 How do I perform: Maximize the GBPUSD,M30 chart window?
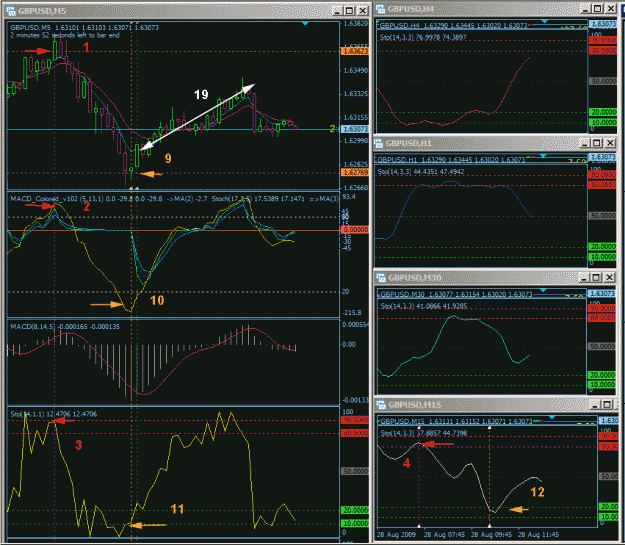click(x=596, y=277)
